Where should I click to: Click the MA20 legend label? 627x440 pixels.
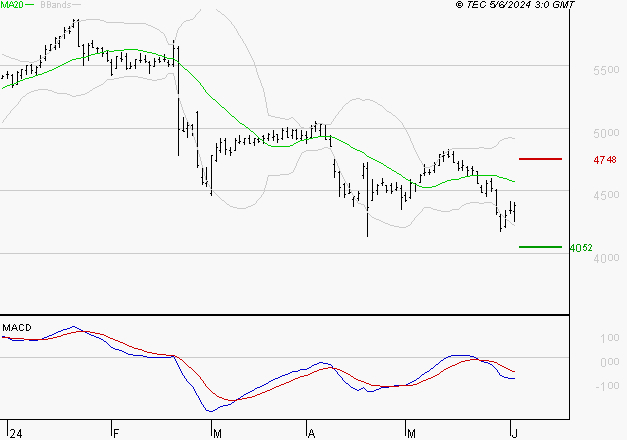[12, 5]
